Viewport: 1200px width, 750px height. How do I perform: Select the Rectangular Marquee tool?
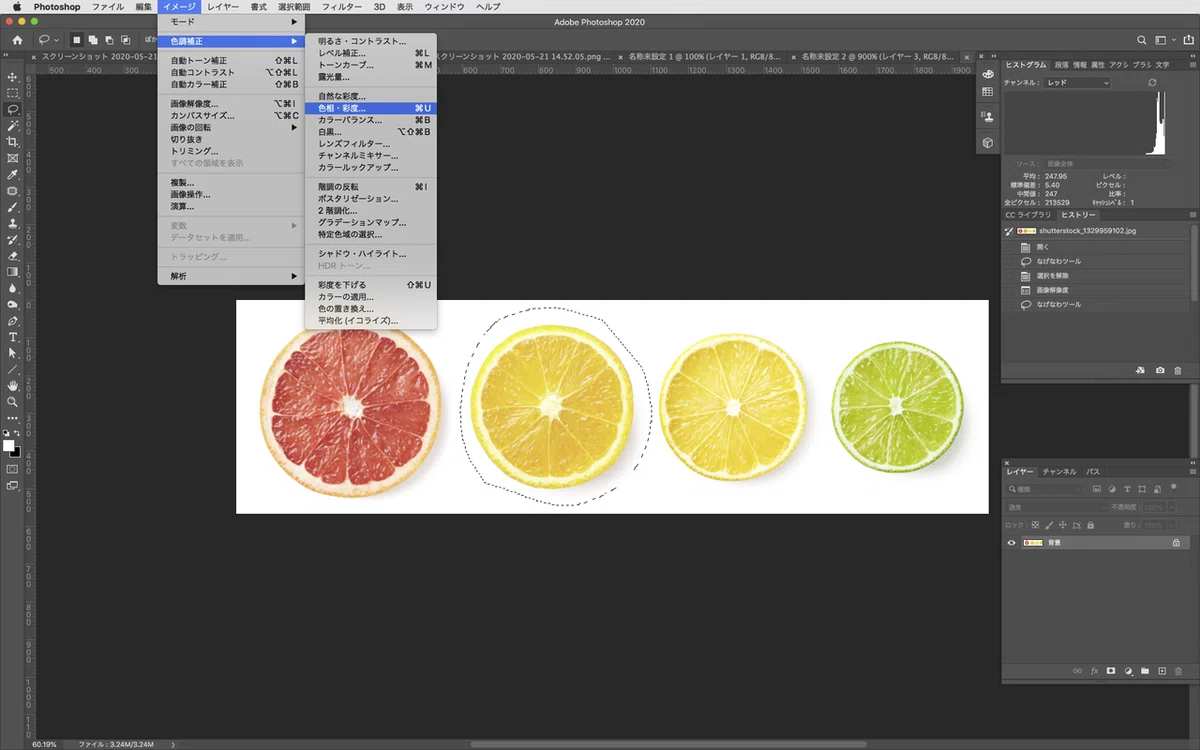(13, 93)
